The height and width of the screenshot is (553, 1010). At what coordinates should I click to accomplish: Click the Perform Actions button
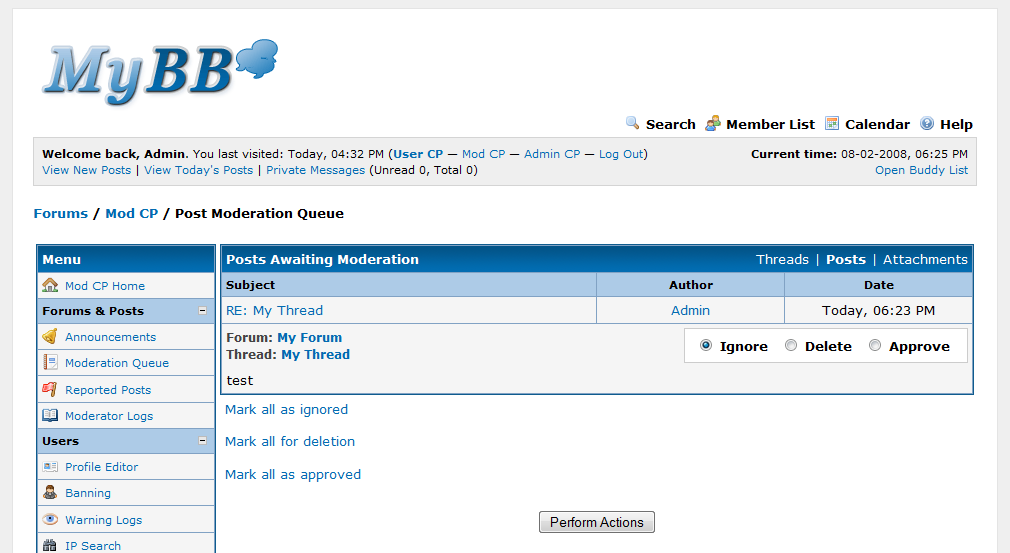596,522
